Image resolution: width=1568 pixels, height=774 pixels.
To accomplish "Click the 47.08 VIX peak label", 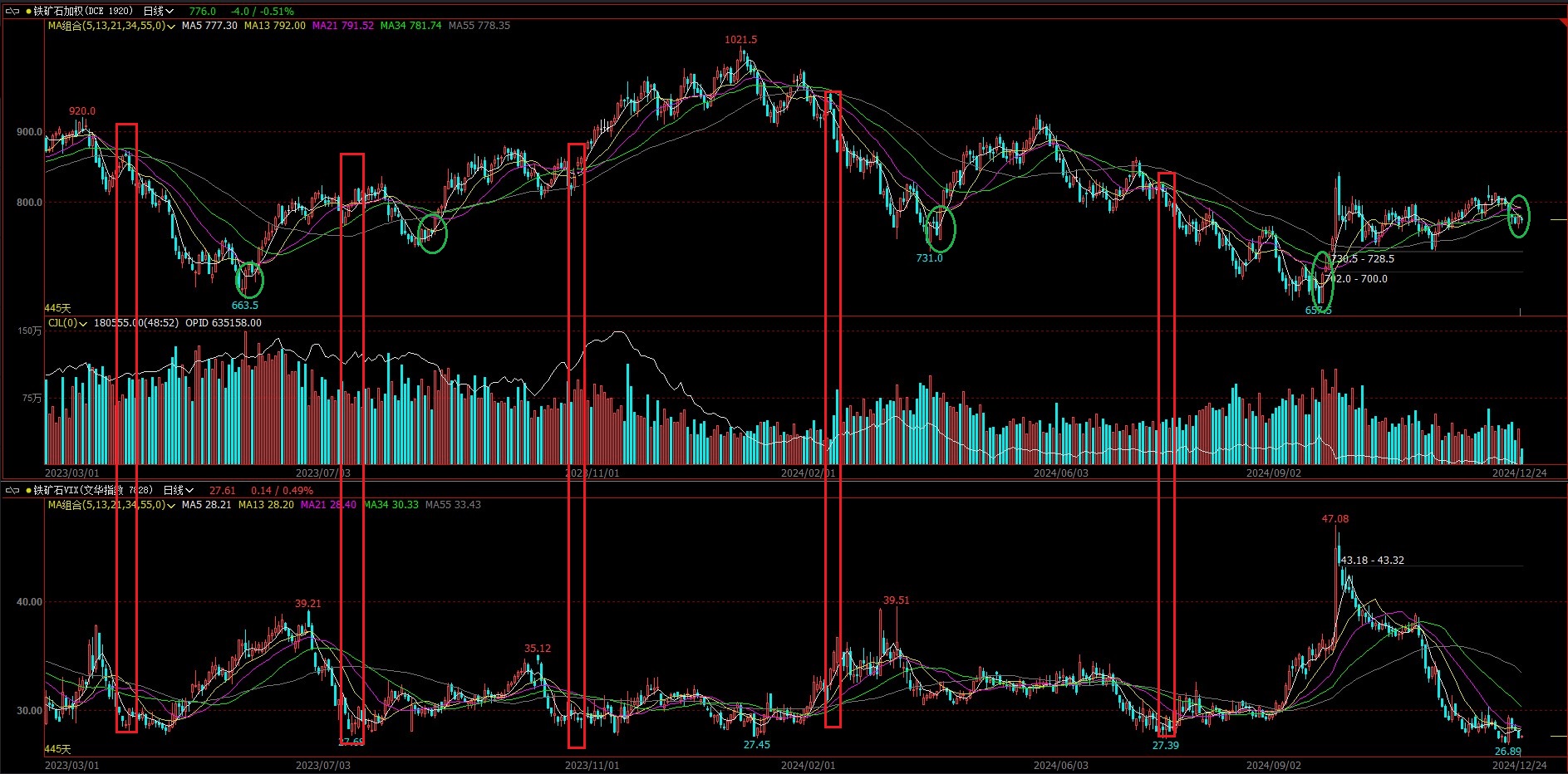I will click(1335, 519).
